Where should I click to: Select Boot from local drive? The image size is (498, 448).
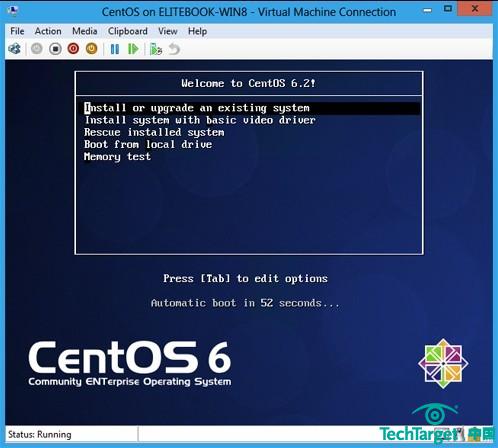coord(148,144)
